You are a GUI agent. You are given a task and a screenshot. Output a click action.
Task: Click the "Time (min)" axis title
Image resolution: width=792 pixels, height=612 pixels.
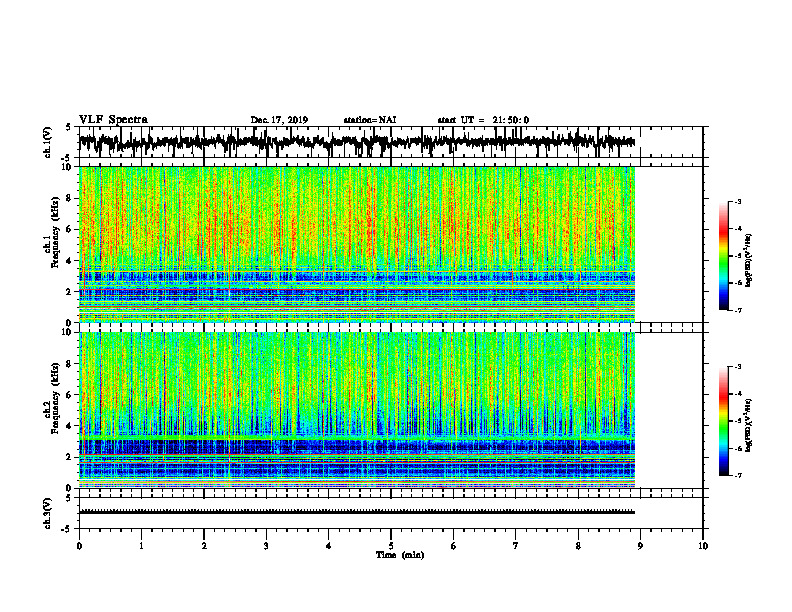point(400,555)
